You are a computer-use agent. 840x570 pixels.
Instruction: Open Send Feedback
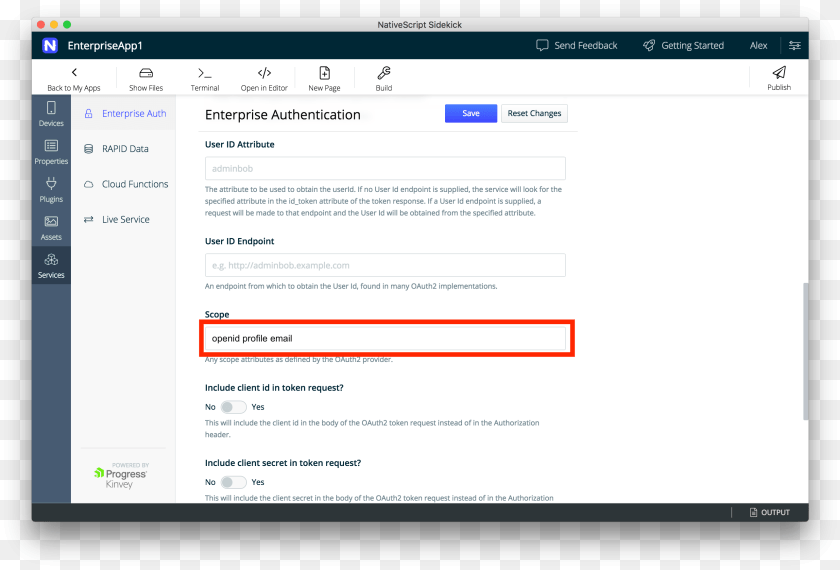click(576, 46)
